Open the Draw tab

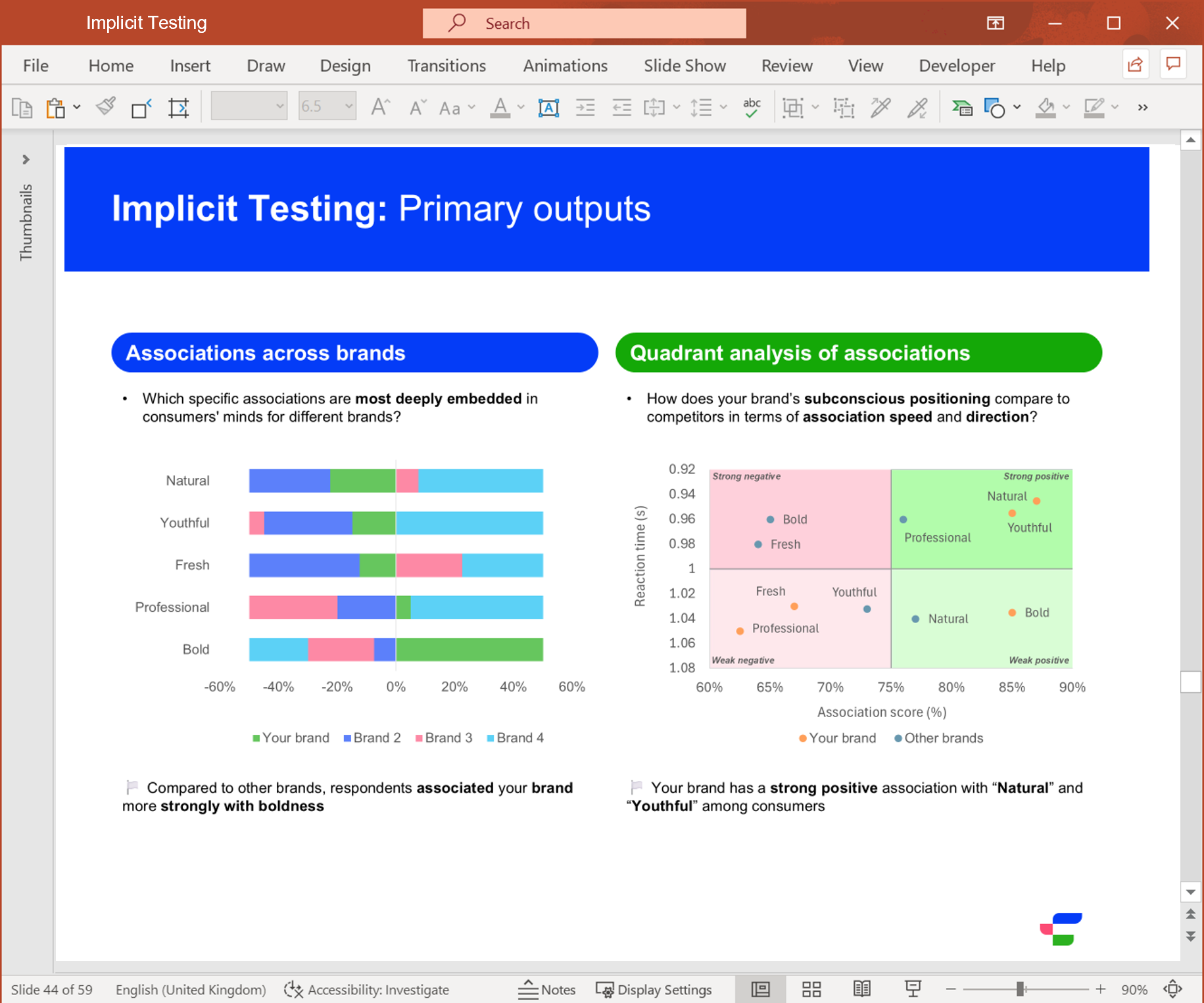tap(266, 66)
